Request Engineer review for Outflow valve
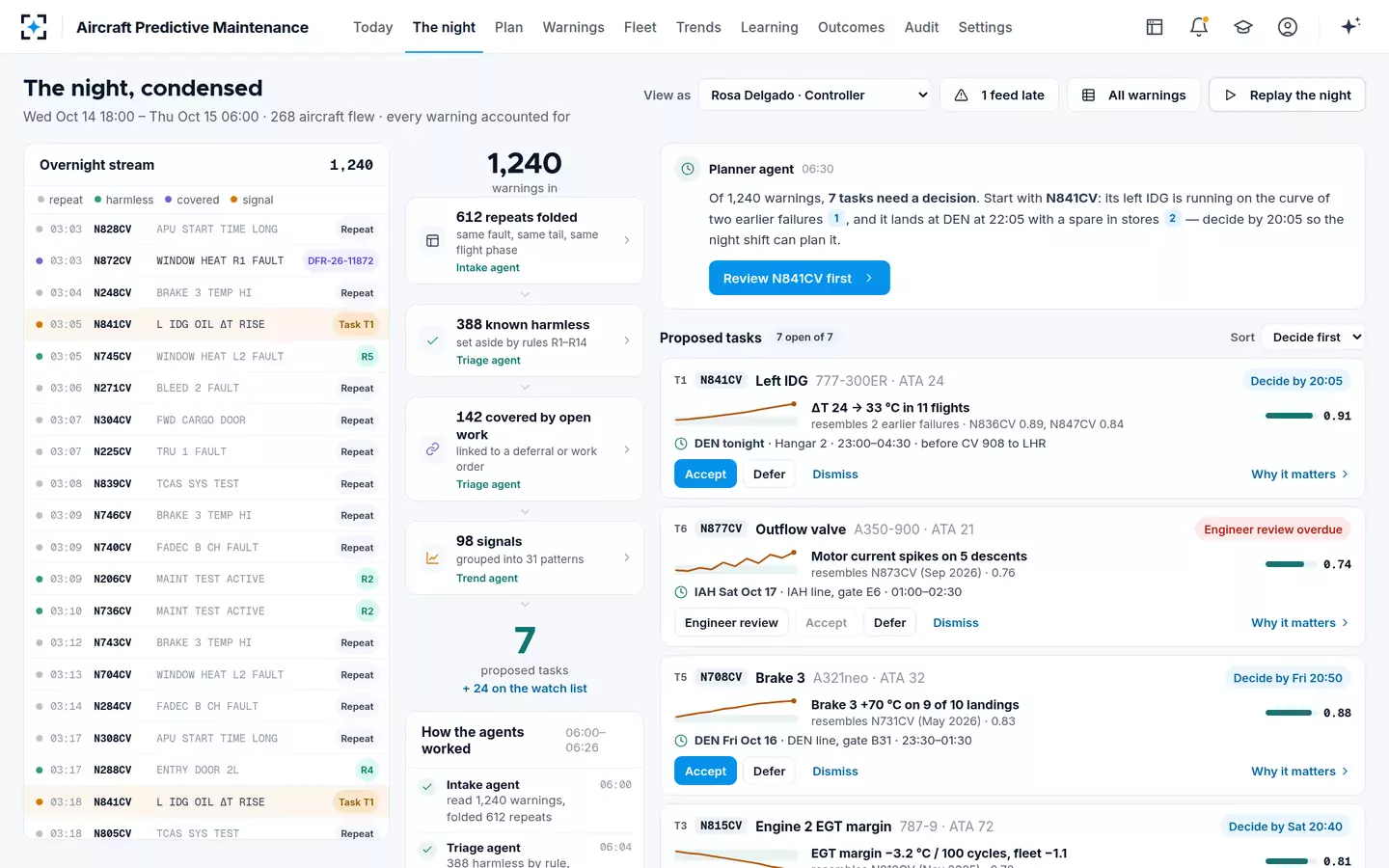This screenshot has width=1389, height=868. pos(731,623)
